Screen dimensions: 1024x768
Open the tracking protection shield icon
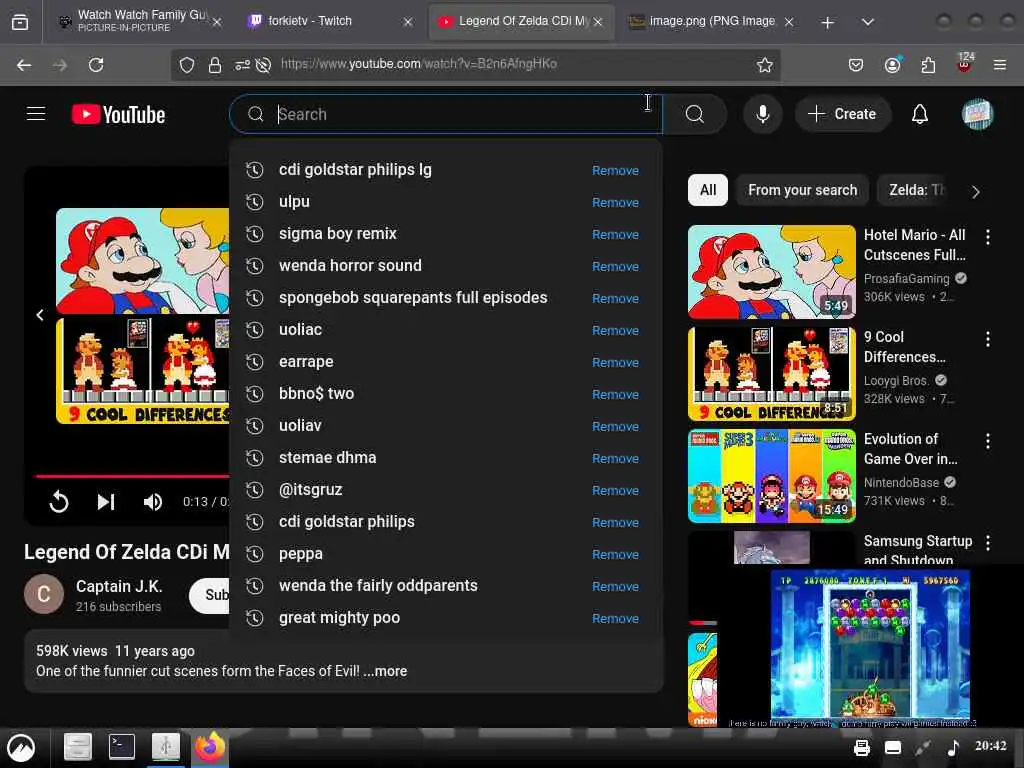187,65
